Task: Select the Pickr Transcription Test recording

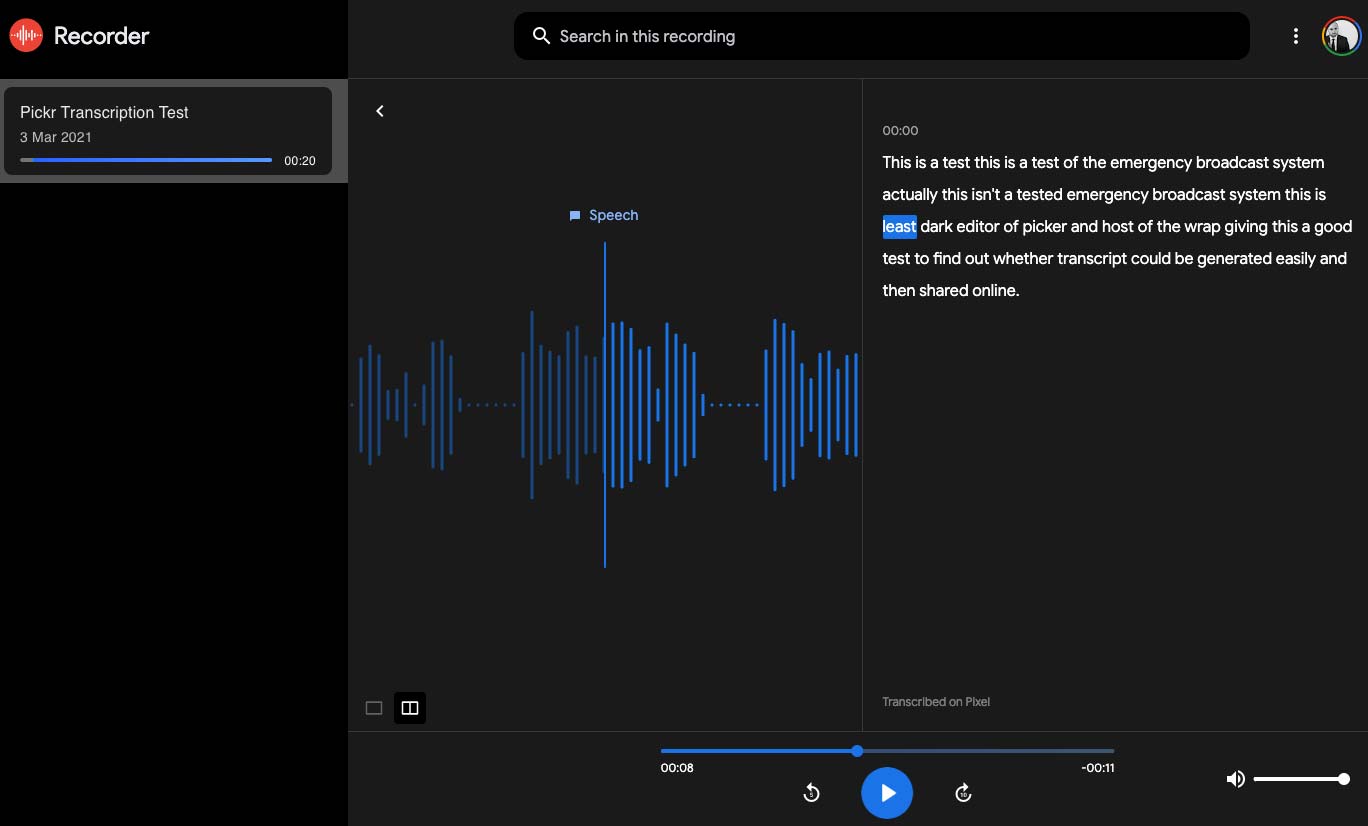Action: click(x=168, y=131)
